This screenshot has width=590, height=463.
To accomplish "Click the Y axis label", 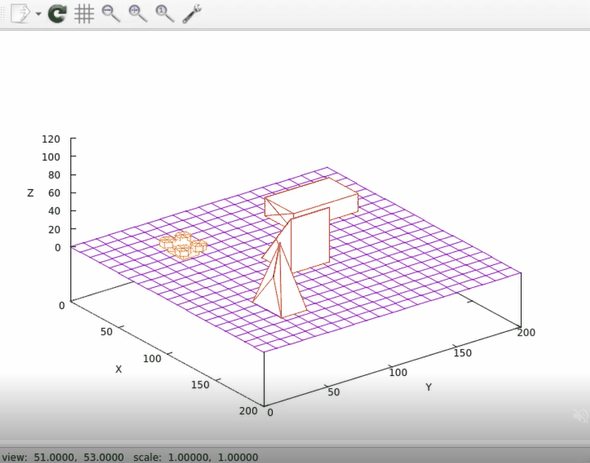I will 429,387.
